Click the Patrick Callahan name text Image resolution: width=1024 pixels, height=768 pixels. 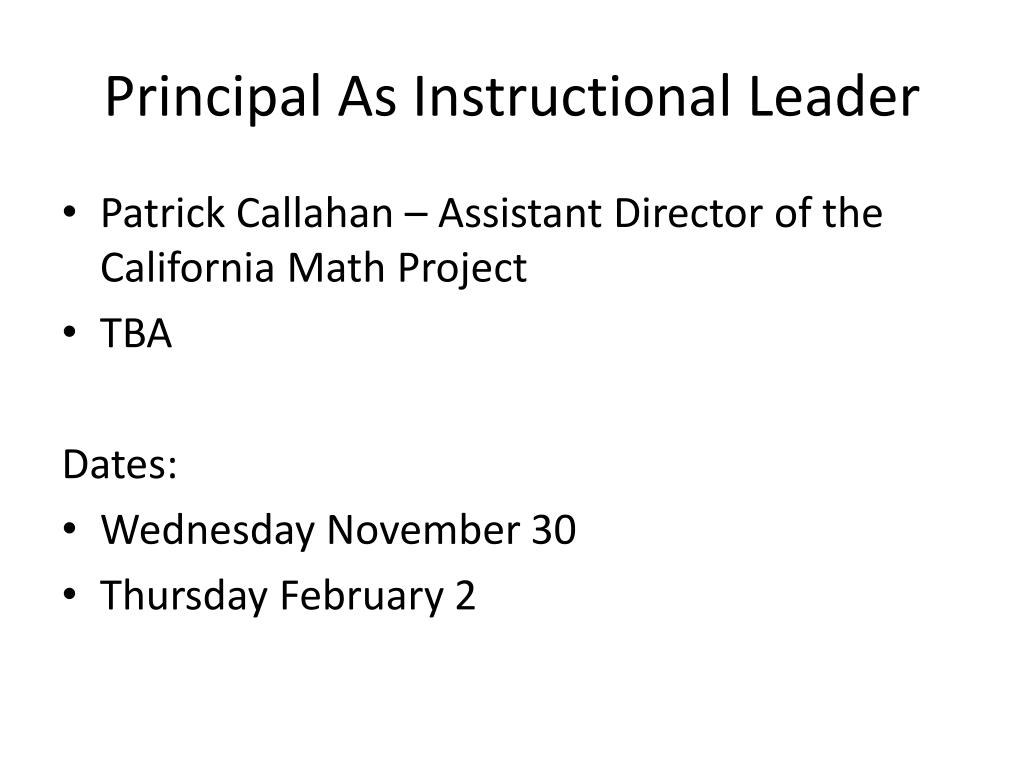[246, 213]
